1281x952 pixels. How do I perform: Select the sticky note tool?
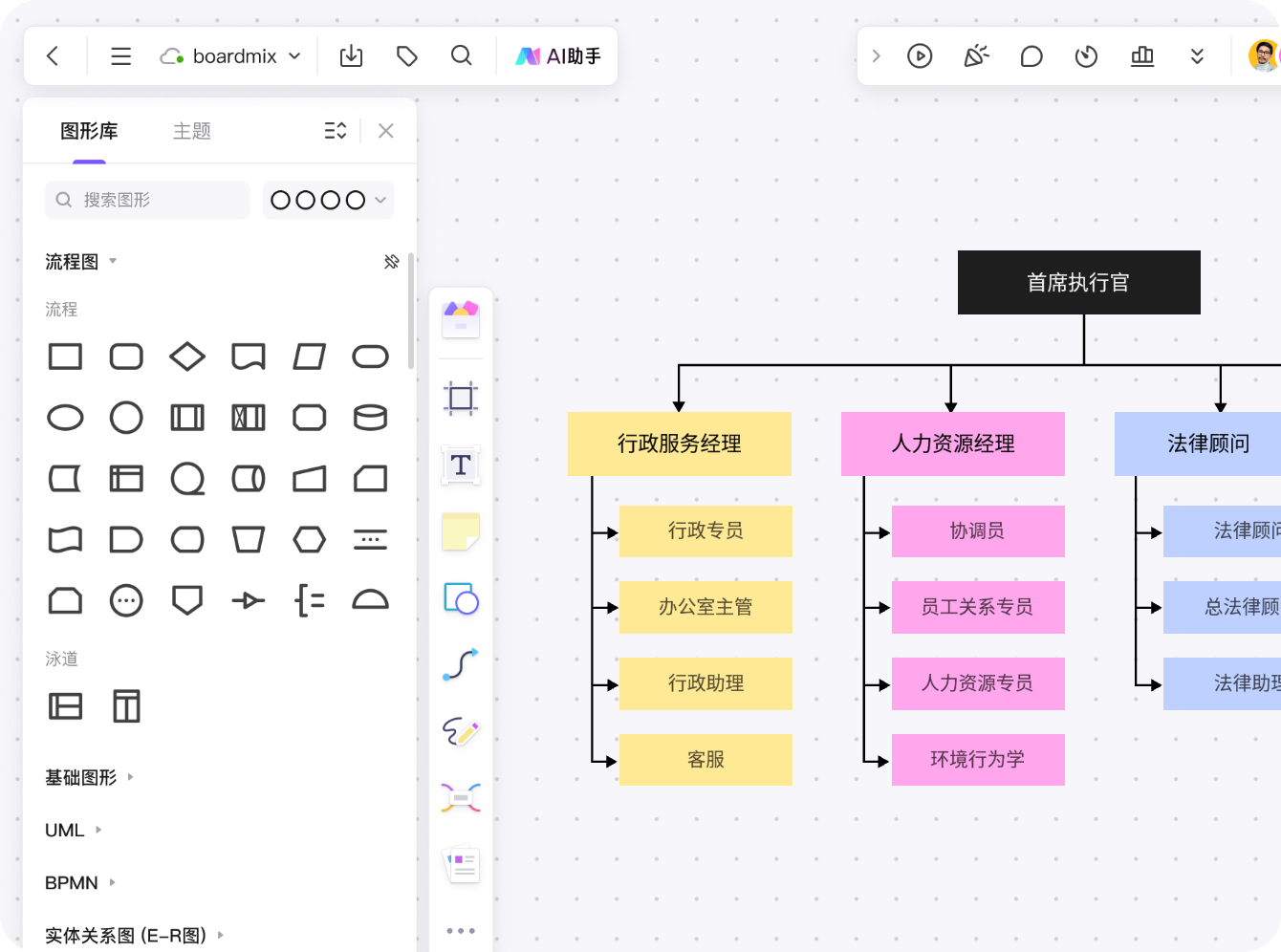[461, 532]
